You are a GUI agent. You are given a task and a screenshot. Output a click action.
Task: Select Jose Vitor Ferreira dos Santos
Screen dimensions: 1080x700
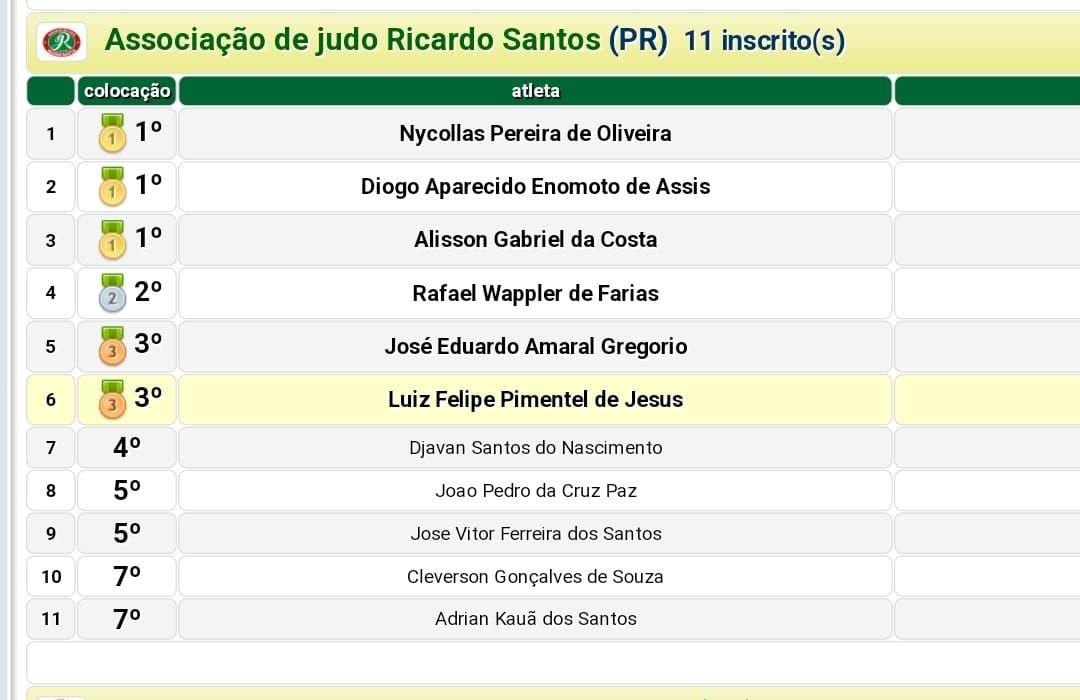(535, 534)
